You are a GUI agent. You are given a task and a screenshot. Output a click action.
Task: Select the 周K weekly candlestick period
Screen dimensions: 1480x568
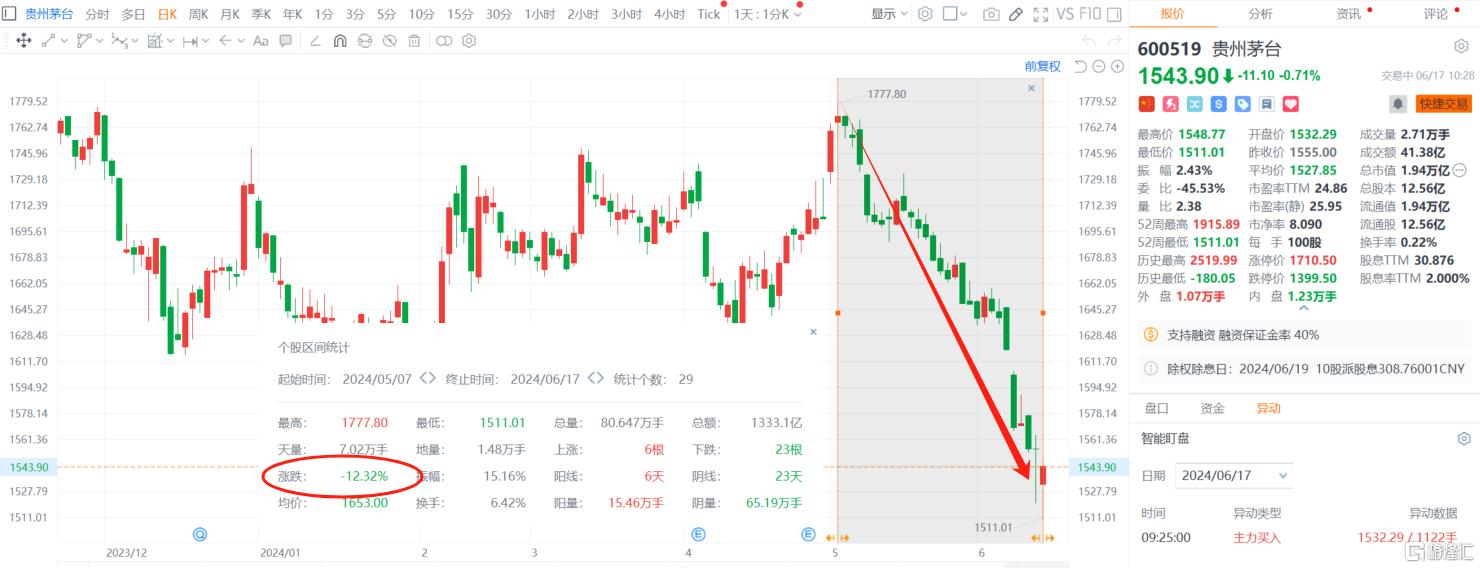tap(198, 14)
